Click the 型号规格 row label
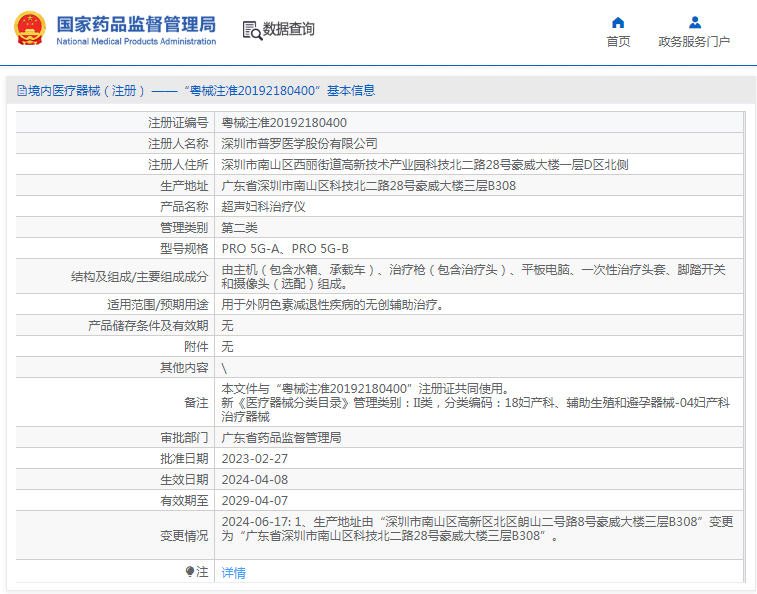 (x=184, y=249)
